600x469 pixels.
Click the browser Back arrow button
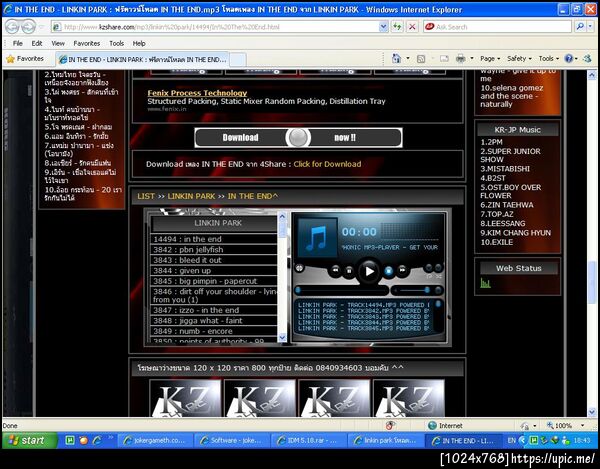point(13,27)
